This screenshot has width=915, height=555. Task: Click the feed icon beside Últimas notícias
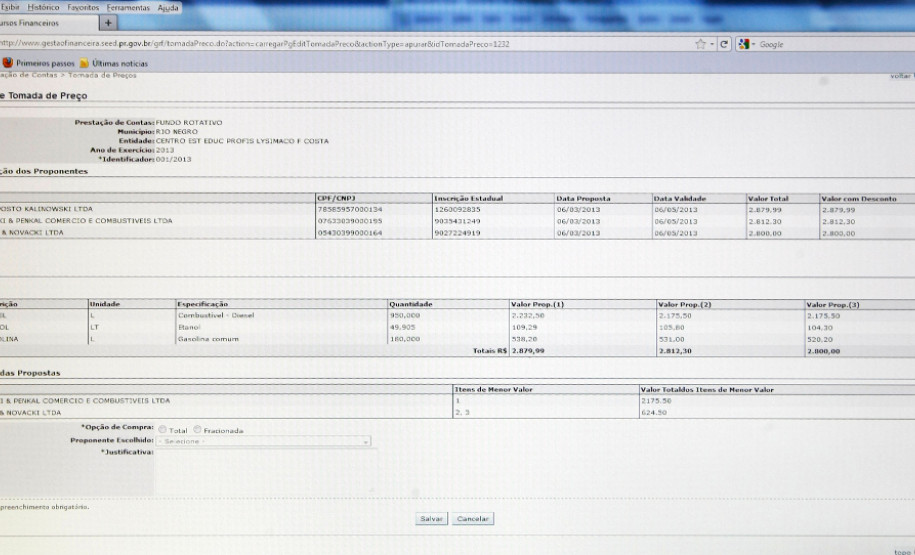click(85, 63)
